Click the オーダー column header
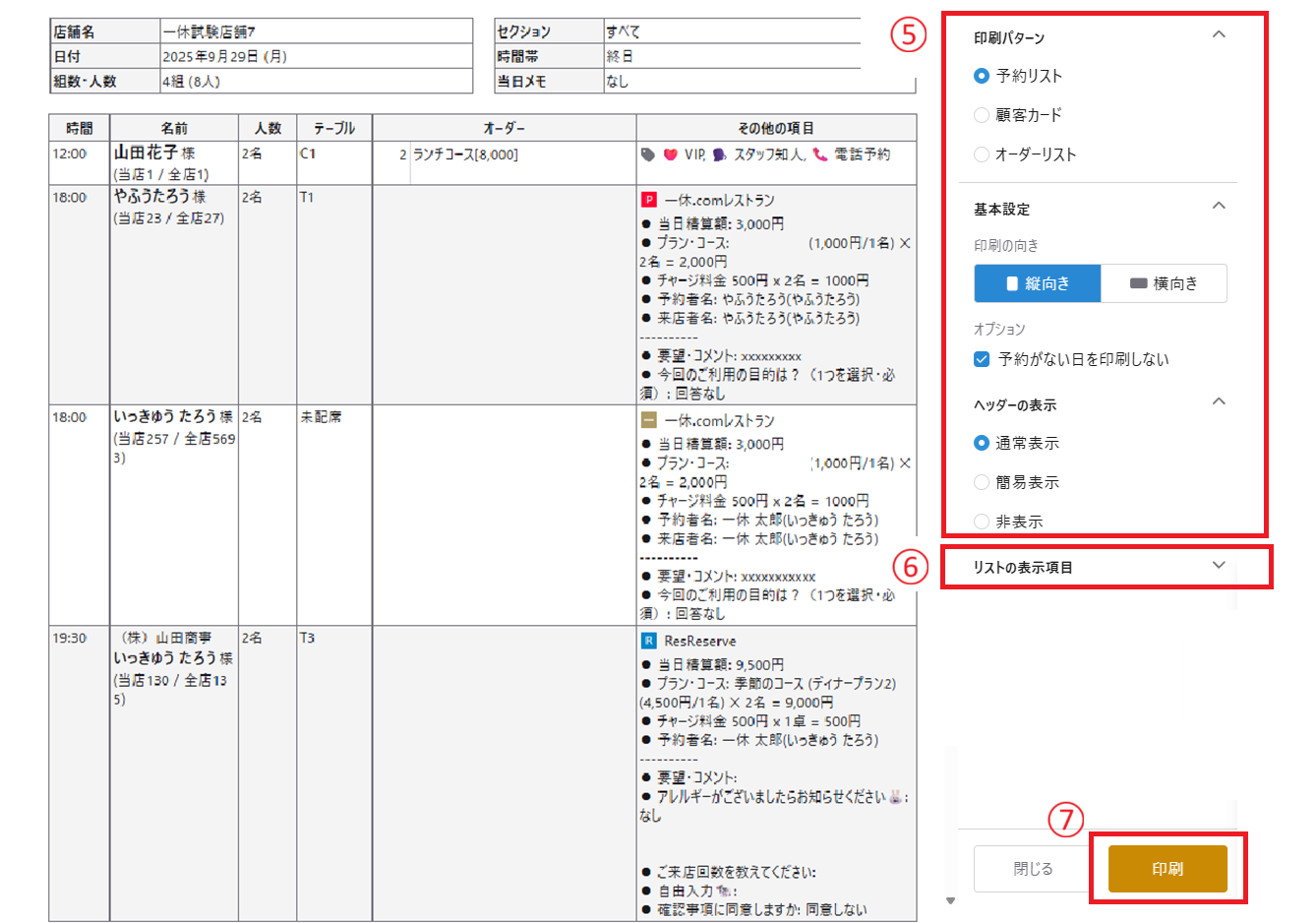This screenshot has width=1316, height=923. coord(505,128)
